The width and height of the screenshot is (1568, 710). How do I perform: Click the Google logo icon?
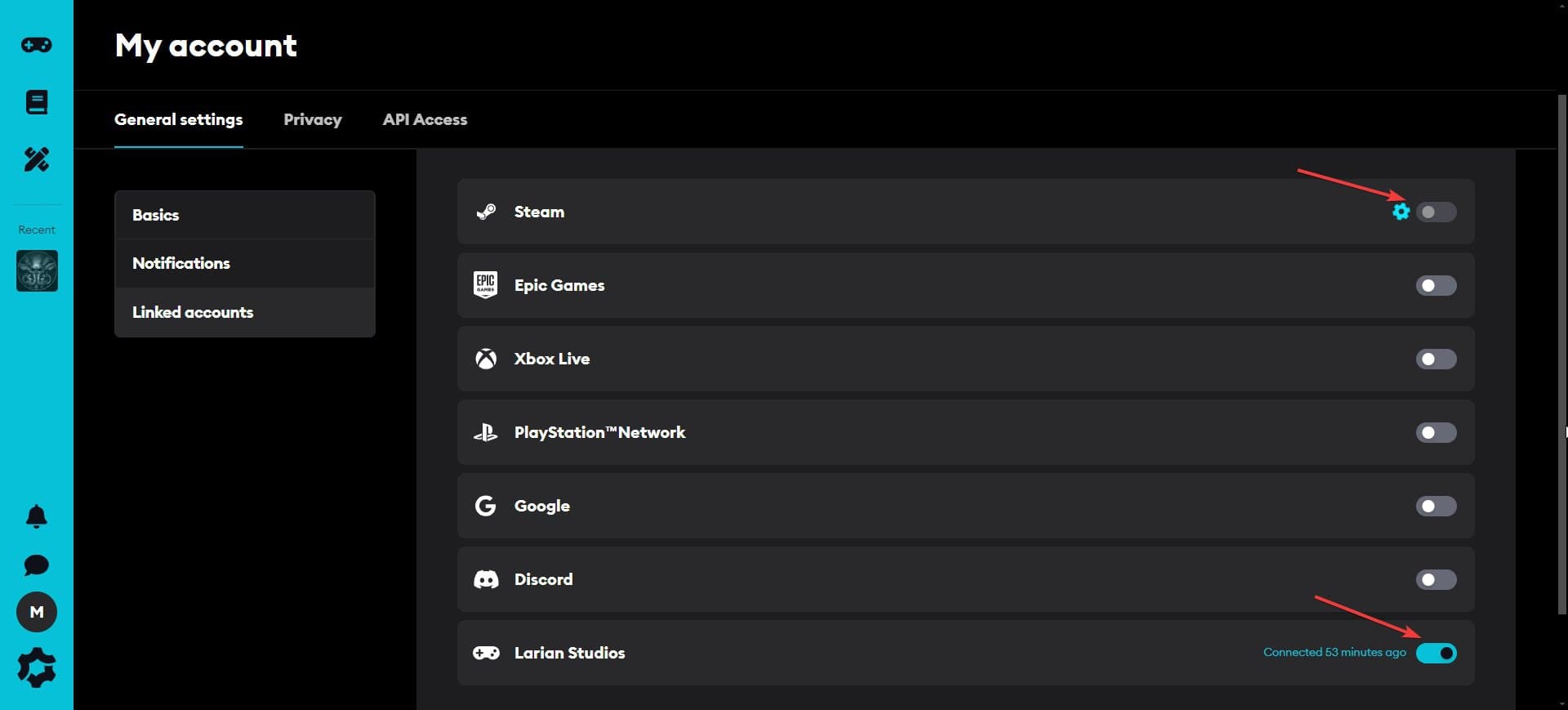[x=486, y=506]
